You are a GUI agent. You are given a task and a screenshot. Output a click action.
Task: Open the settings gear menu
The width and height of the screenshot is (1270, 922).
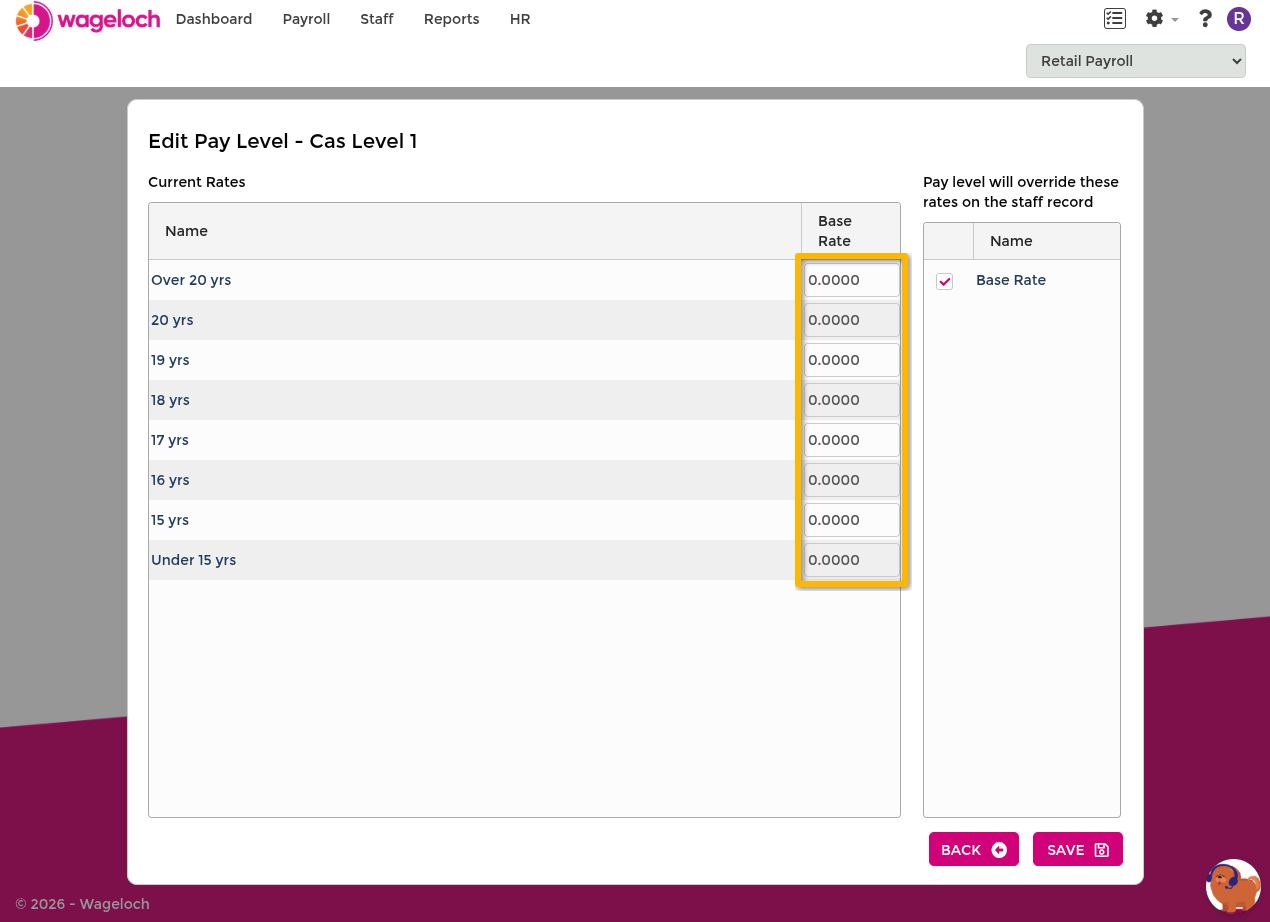click(1161, 19)
